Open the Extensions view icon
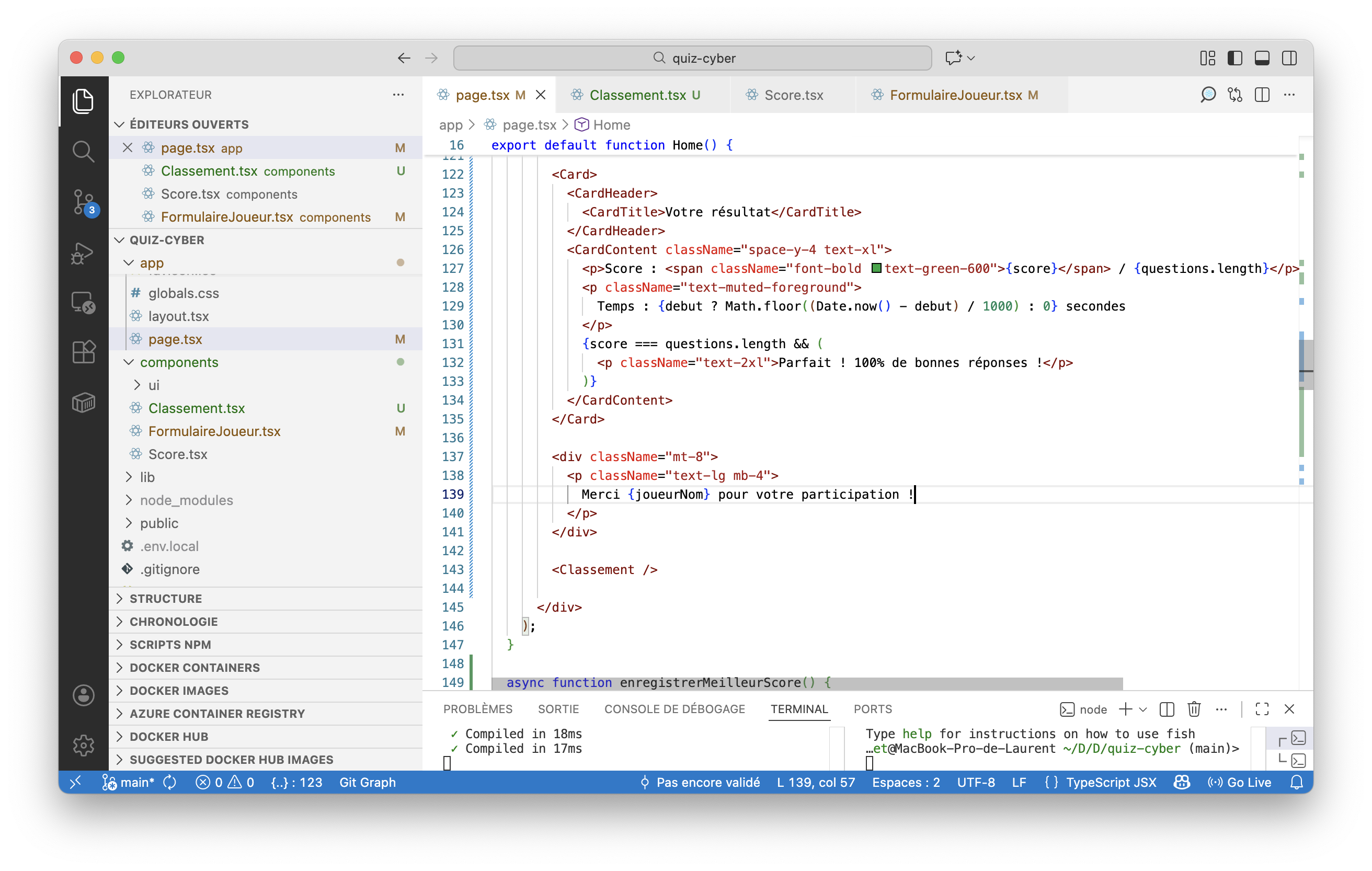Screen dimensions: 1372x871 click(83, 352)
